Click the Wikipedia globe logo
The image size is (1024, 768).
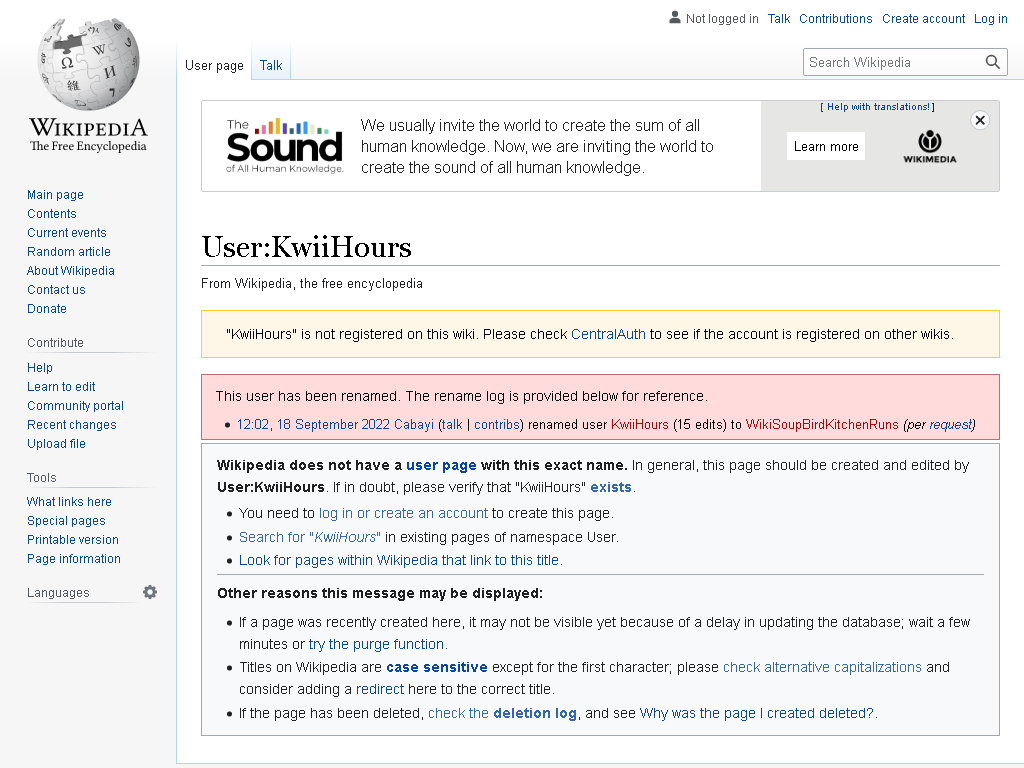[88, 64]
